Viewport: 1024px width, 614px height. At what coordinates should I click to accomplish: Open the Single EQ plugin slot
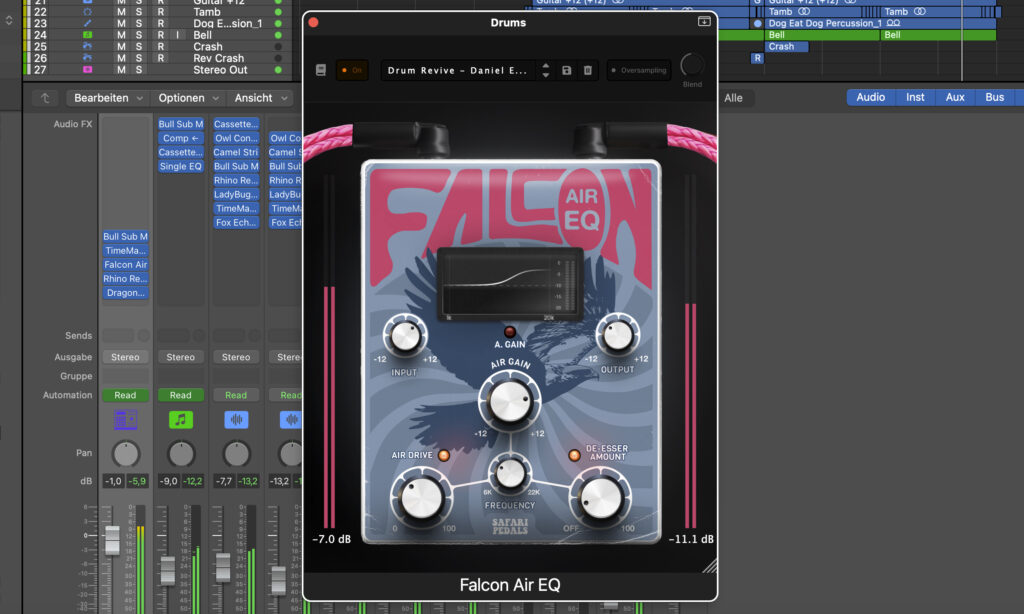[x=181, y=166]
